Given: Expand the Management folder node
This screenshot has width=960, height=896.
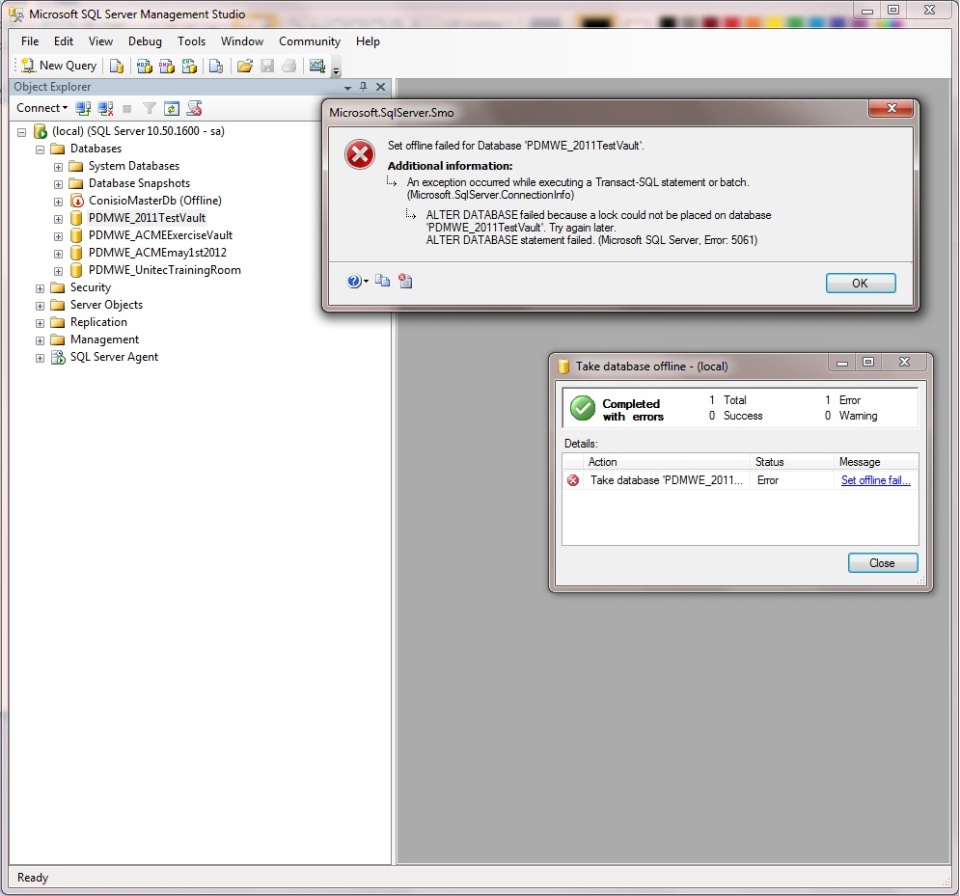Looking at the screenshot, I should [x=40, y=341].
